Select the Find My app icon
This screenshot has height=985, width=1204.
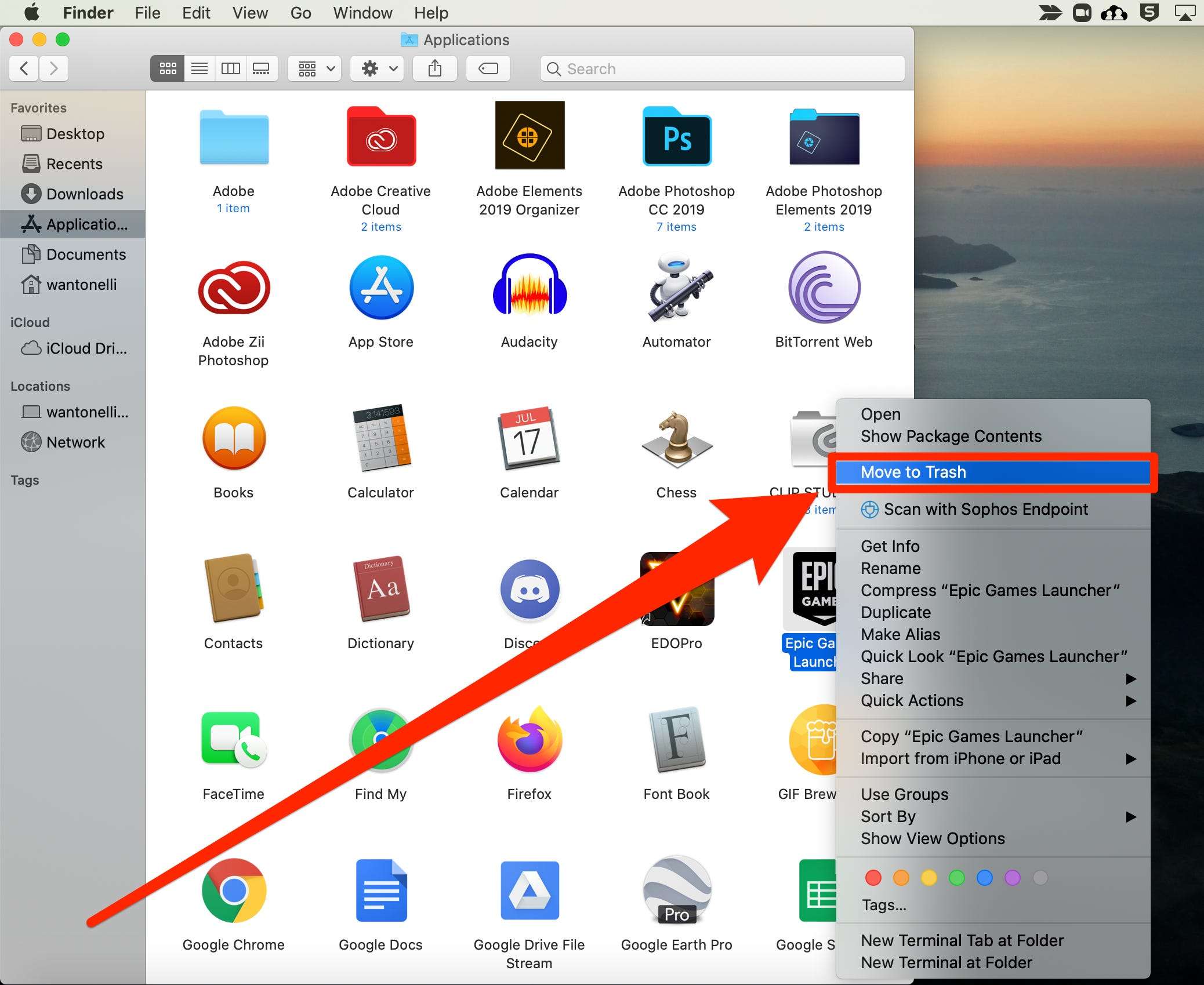381,739
